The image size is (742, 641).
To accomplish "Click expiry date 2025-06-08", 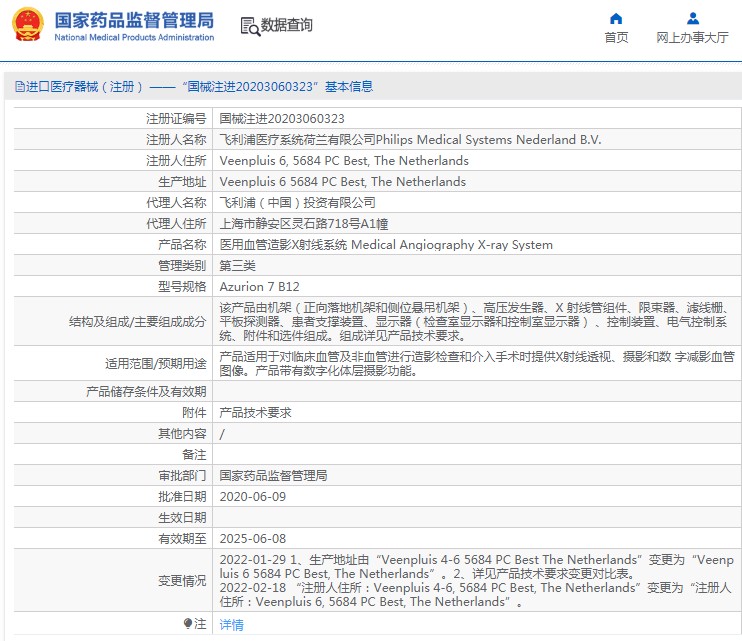I will 253,538.
